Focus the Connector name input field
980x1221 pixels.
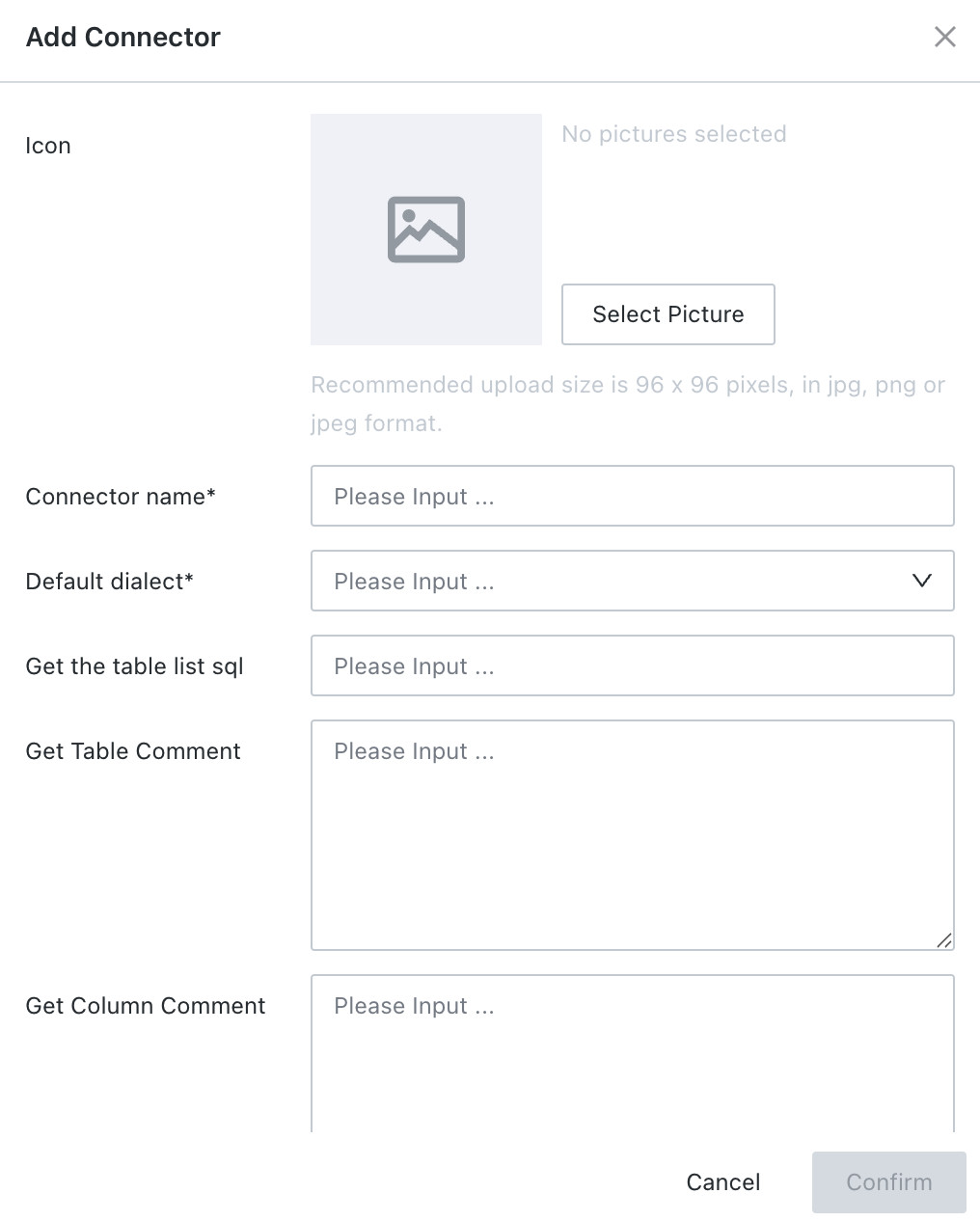coord(633,496)
